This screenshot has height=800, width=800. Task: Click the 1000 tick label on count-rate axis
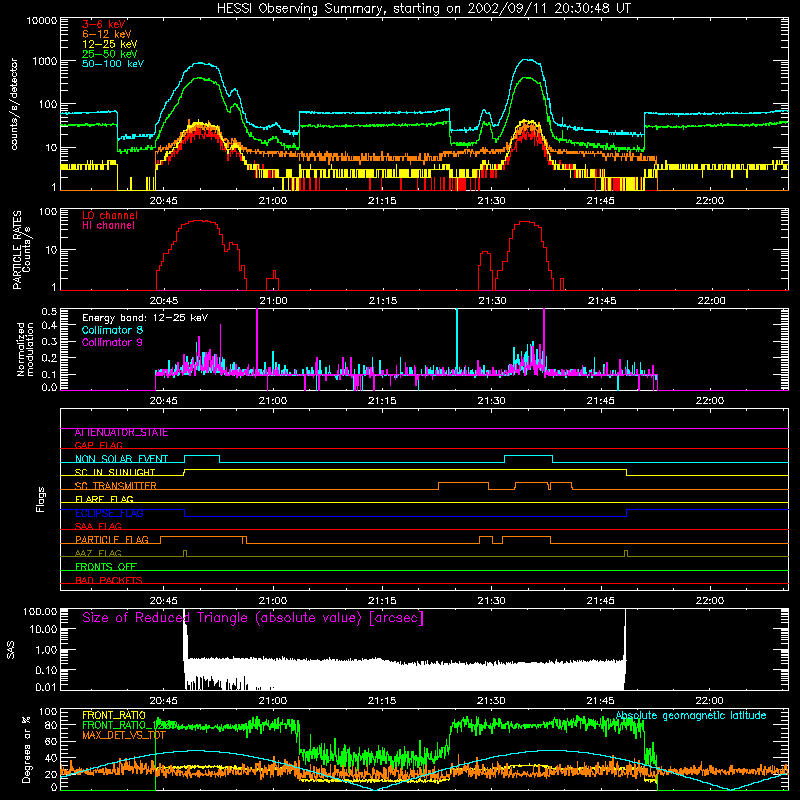45,61
